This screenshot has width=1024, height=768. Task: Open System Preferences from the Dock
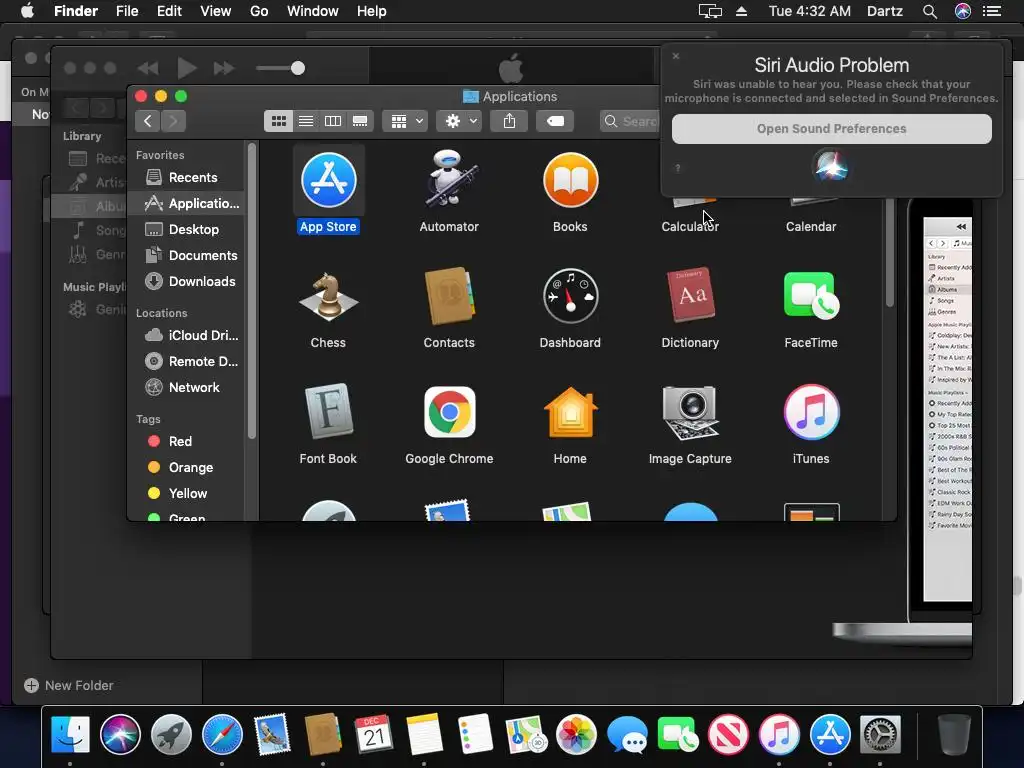(880, 735)
